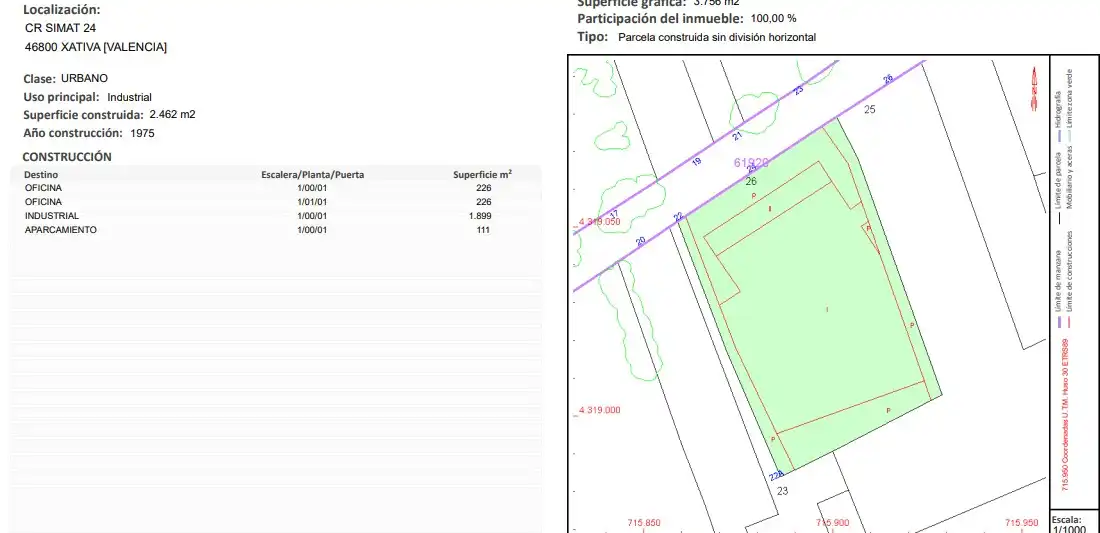Click 'Parcela construida sin división horizontal'
The width and height of the screenshot is (1100, 533).
717,37
